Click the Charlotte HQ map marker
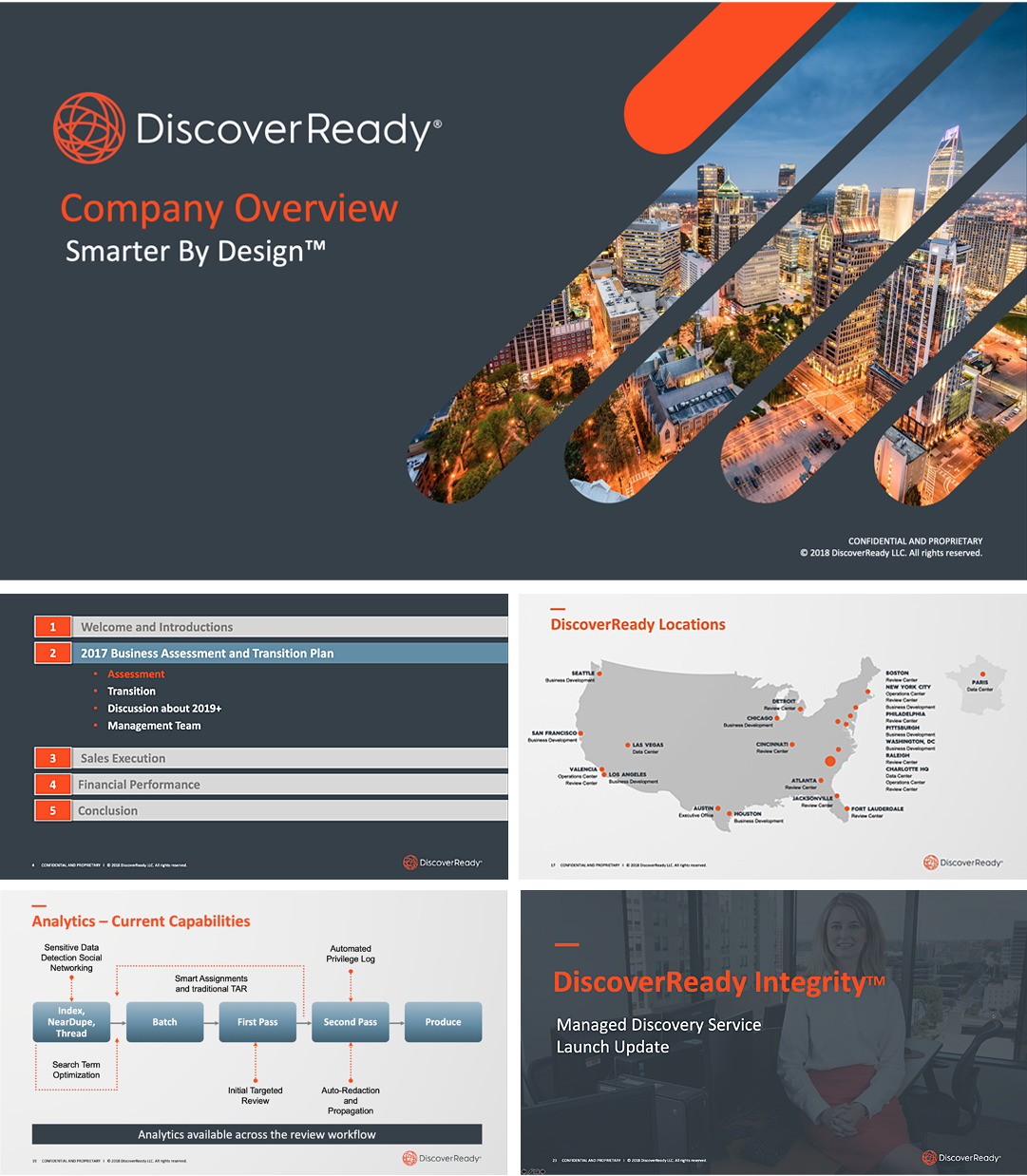Image resolution: width=1027 pixels, height=1176 pixels. click(x=830, y=761)
